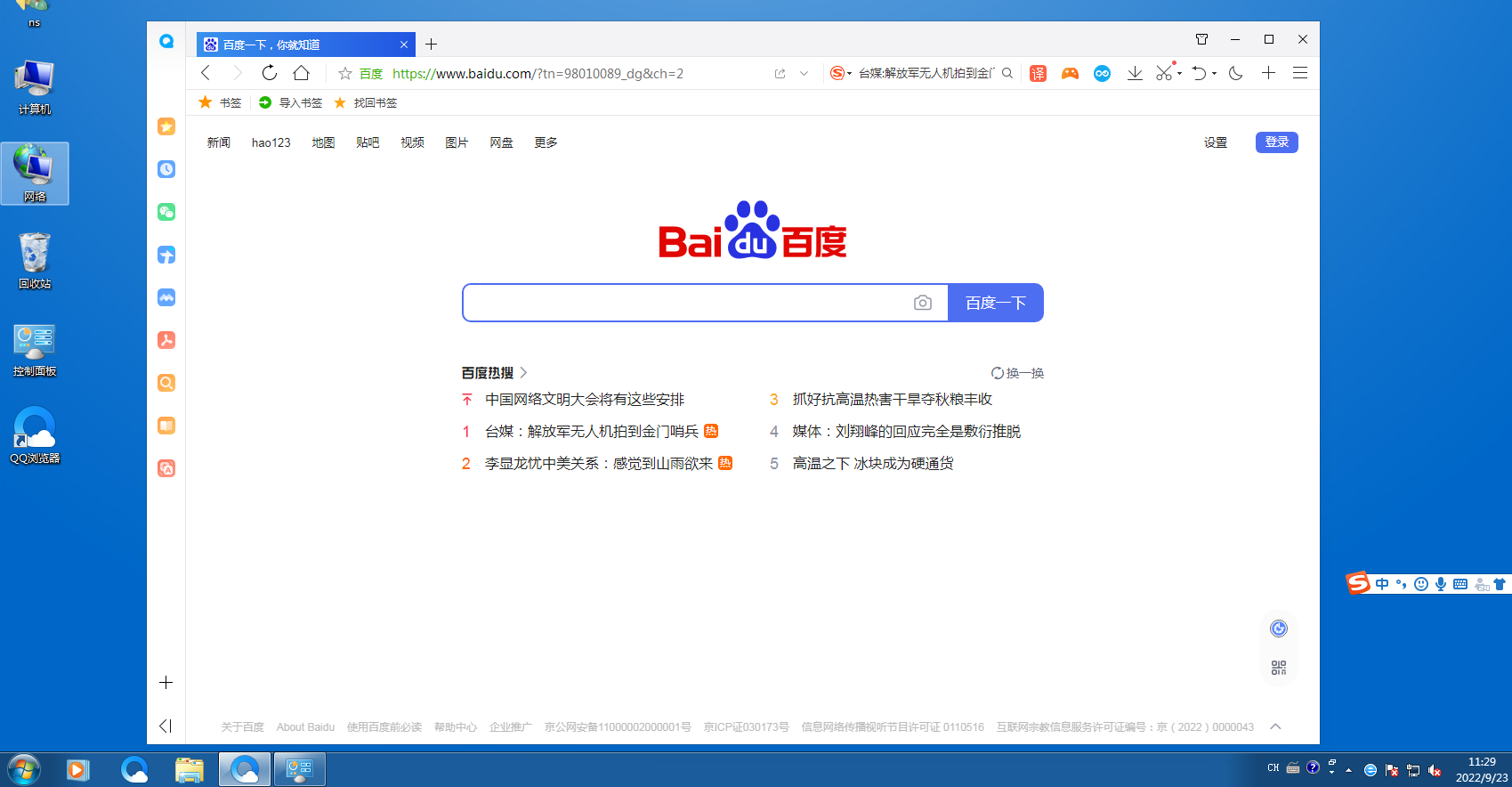Screen dimensions: 1512x787
Task: Click the plus add extension icon in toolbar
Action: point(1269,73)
